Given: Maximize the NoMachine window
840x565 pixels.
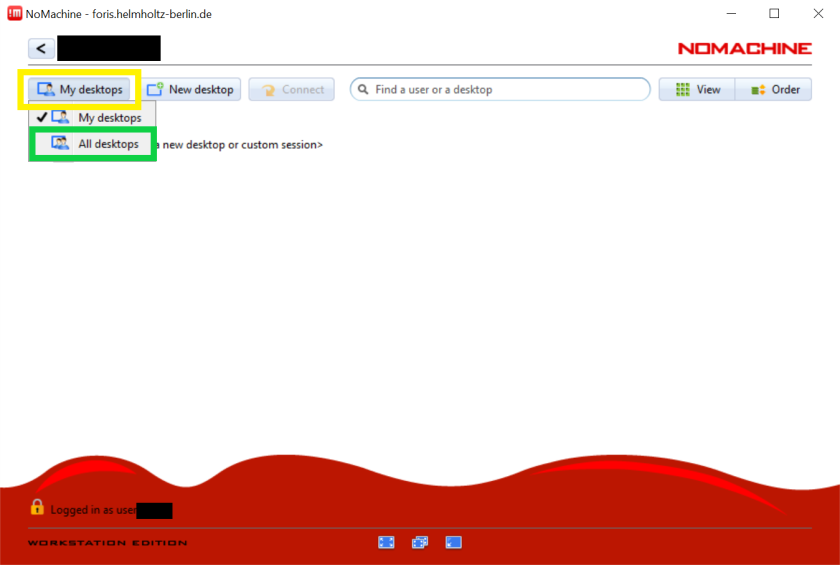Looking at the screenshot, I should point(774,13).
